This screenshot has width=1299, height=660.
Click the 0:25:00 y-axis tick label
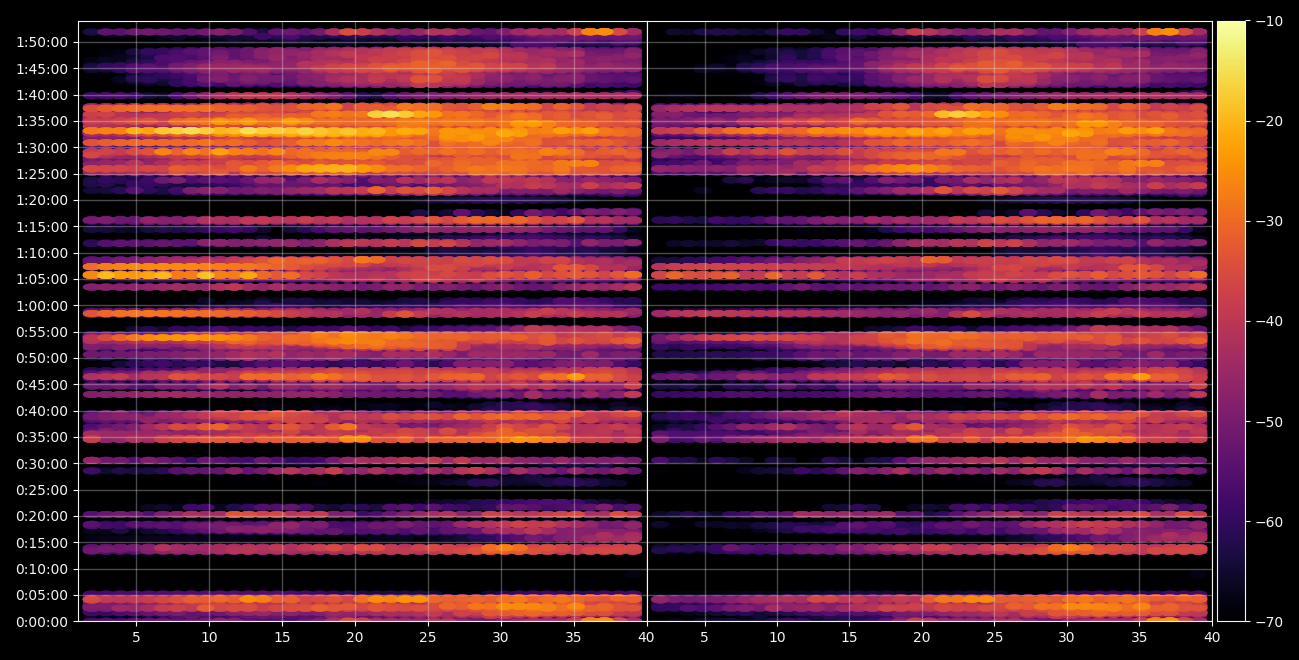[42, 490]
